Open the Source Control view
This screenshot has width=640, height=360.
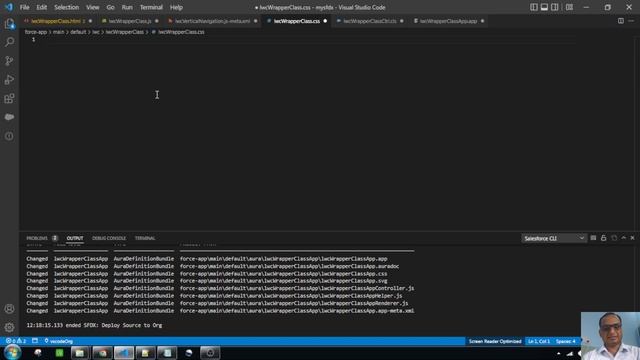click(9, 61)
